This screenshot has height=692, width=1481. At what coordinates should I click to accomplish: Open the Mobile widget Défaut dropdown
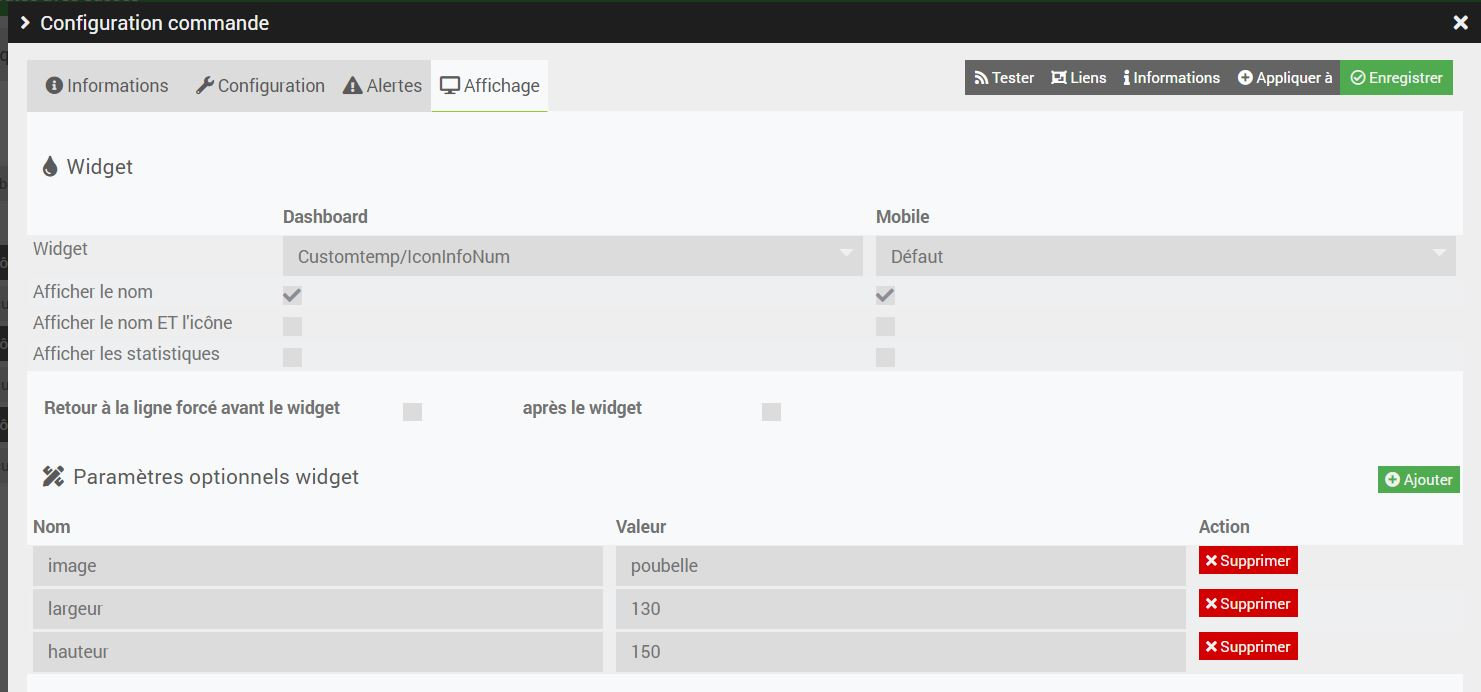click(1165, 256)
